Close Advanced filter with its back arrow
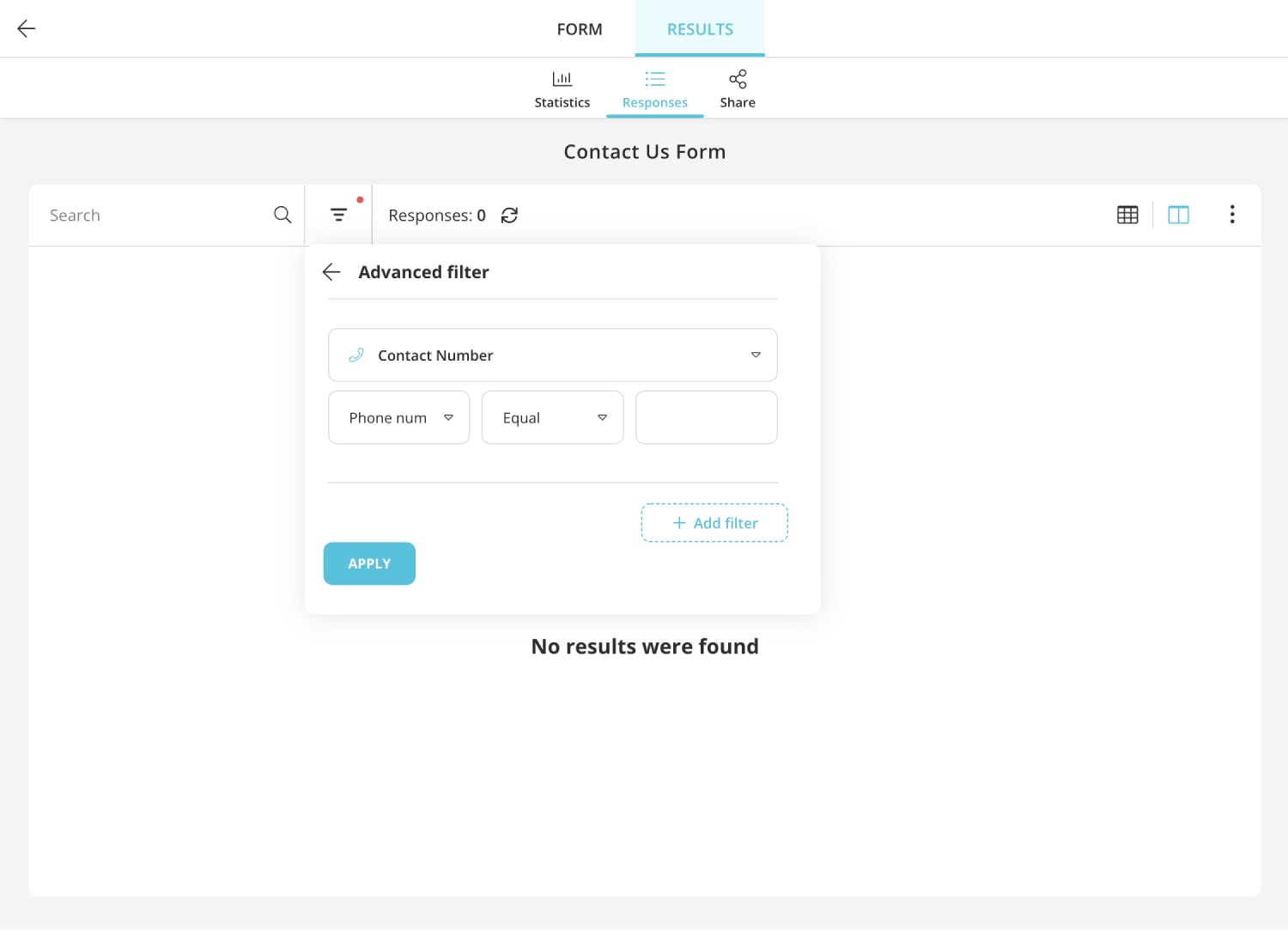 point(331,271)
